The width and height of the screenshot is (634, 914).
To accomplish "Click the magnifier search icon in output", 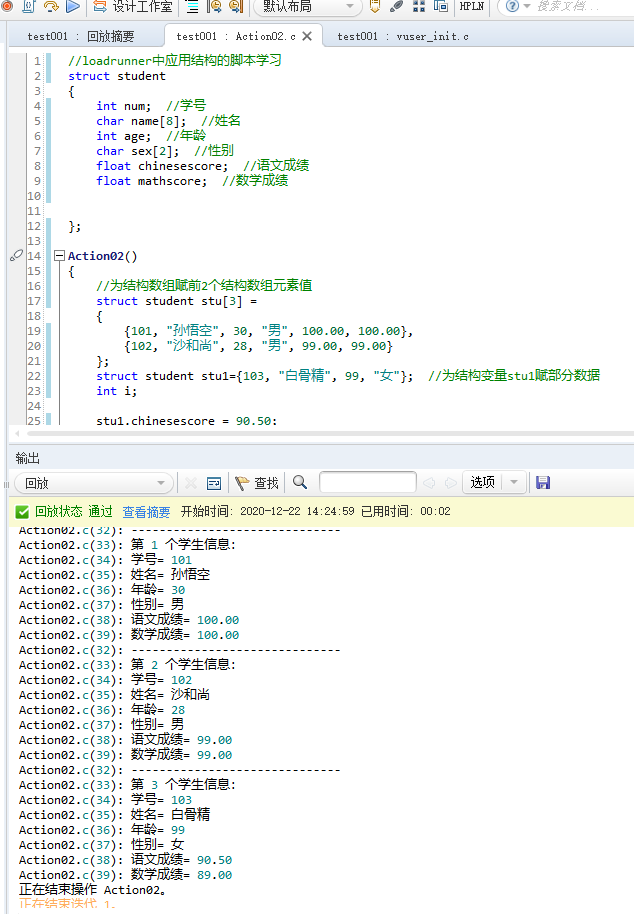I will [x=300, y=482].
